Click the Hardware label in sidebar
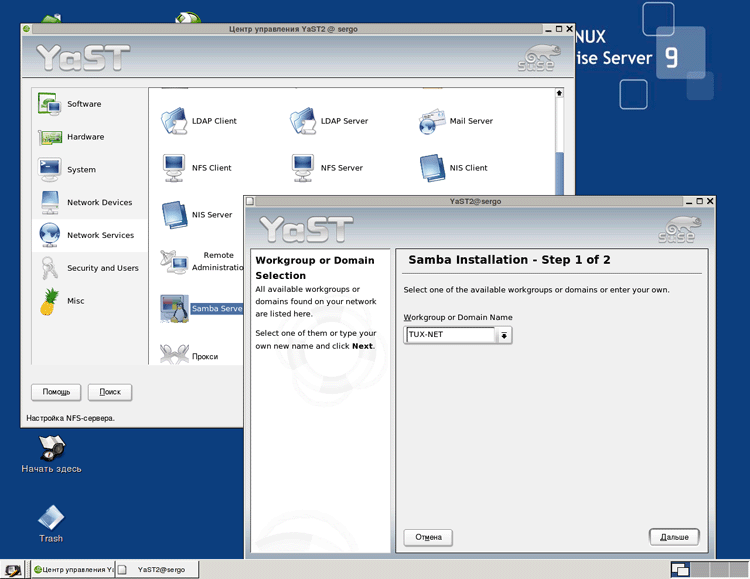Viewport: 750px width, 579px height. 86,137
